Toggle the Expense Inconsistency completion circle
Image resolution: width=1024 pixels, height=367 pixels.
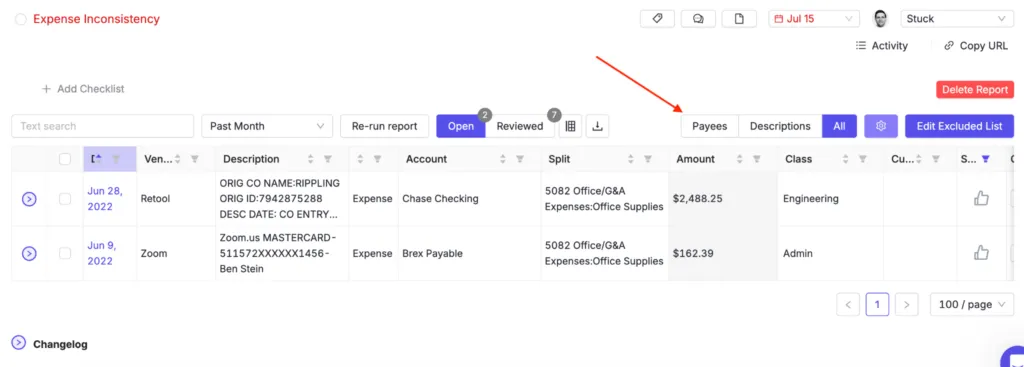point(21,20)
